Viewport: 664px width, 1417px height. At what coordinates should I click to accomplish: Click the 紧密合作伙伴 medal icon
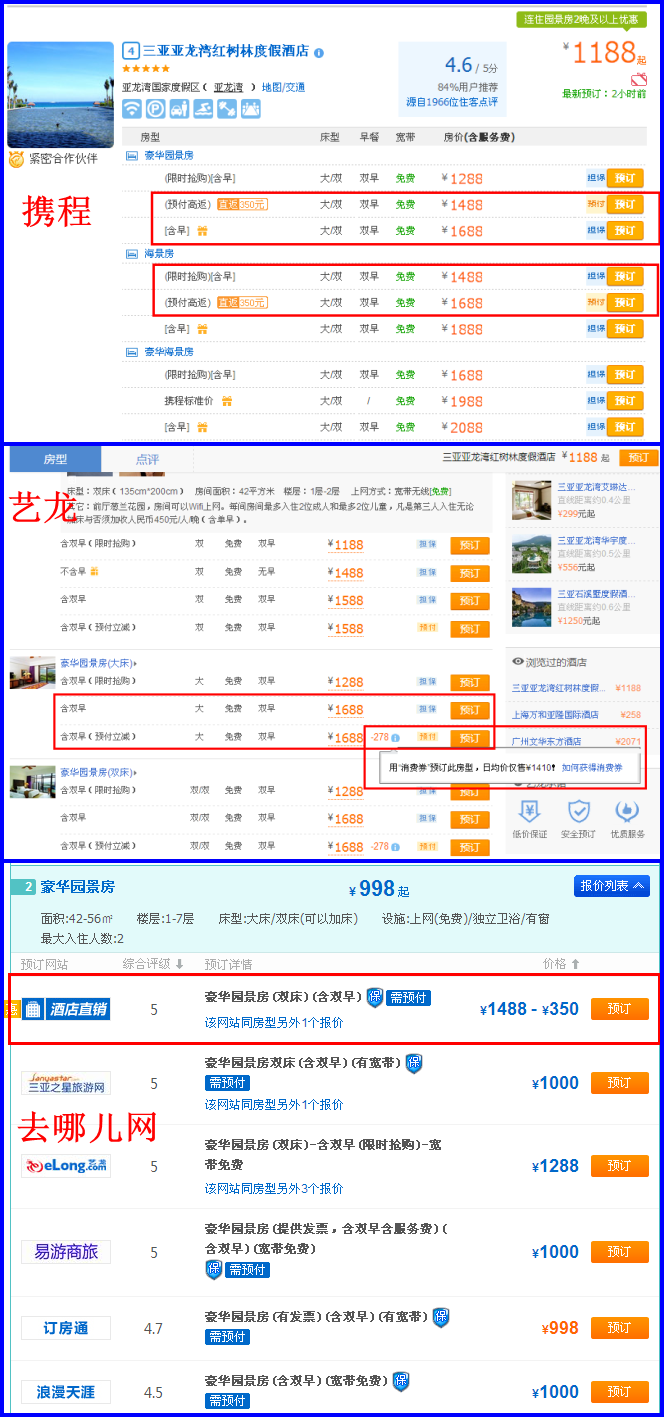point(16,159)
